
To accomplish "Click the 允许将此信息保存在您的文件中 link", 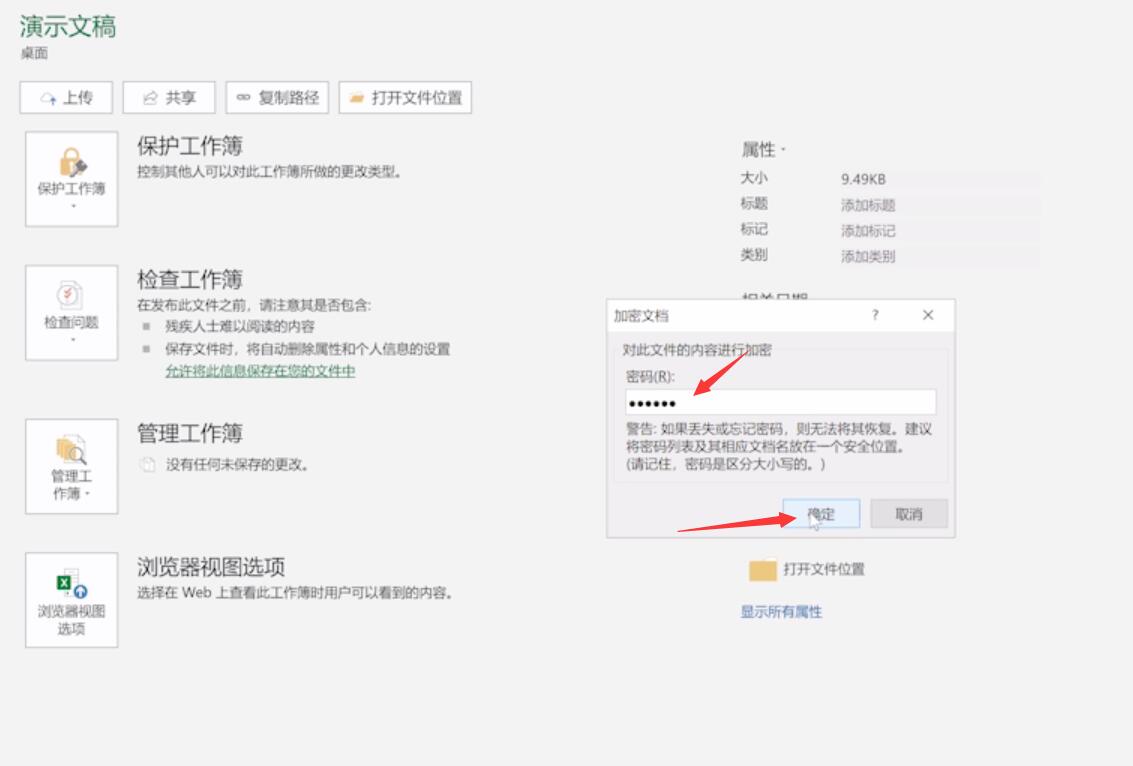I will click(x=260, y=371).
